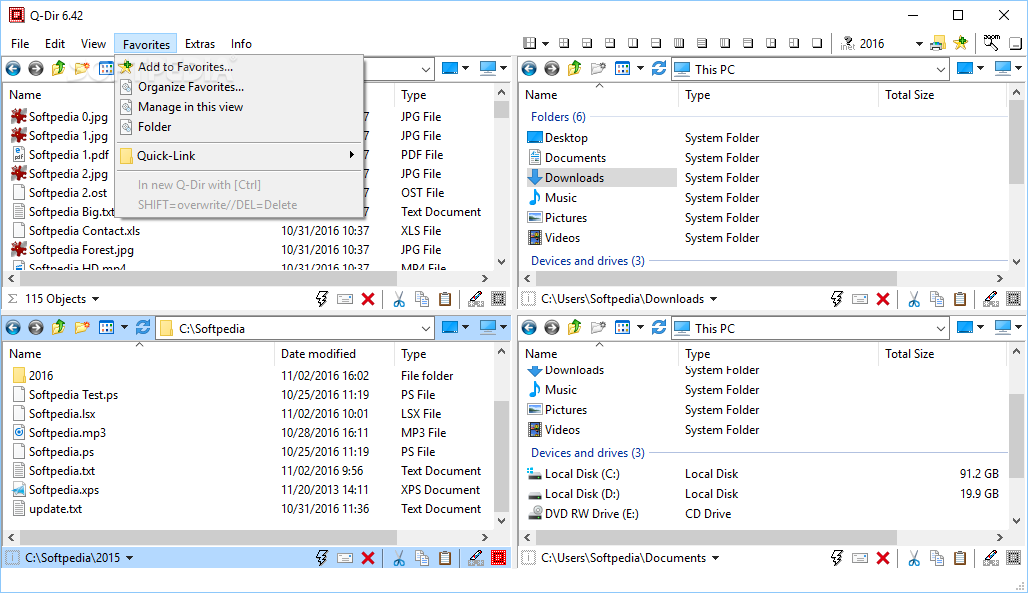This screenshot has height=593, width=1028.
Task: Click rename icon in Downloads path status bar
Action: point(860,299)
